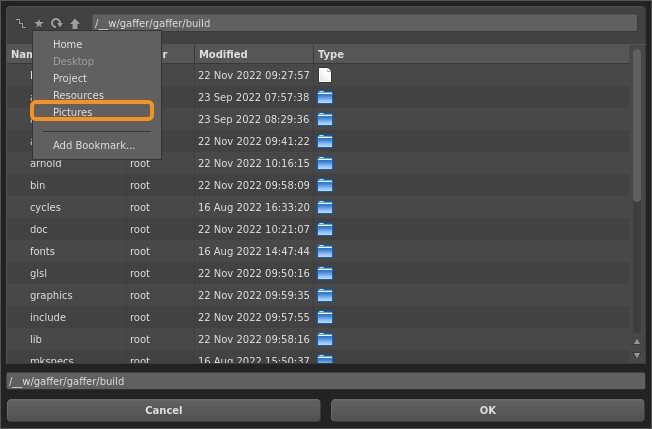652x429 pixels.
Task: Click the date 22 Nov 2022 09:27:57
Action: (x=254, y=75)
